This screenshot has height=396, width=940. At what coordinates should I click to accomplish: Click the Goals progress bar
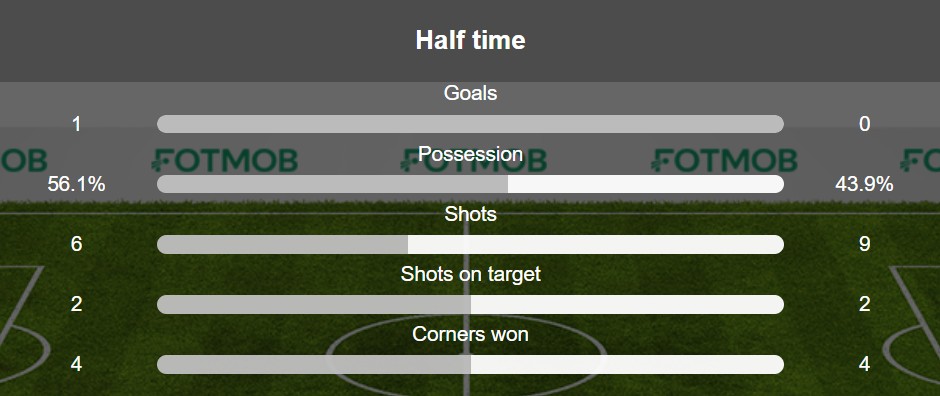[x=470, y=124]
